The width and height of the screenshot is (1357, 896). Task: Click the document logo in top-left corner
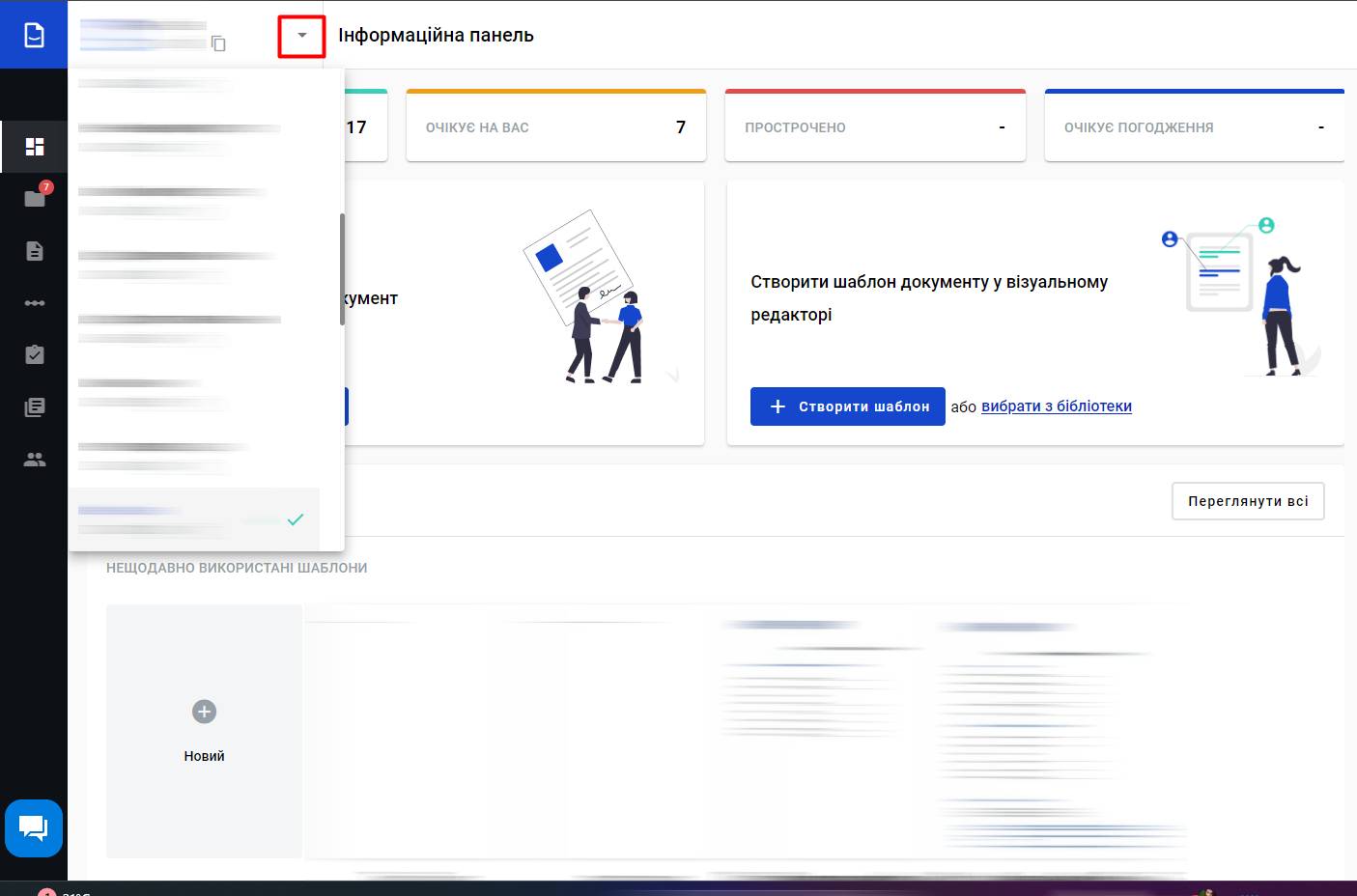point(34,35)
